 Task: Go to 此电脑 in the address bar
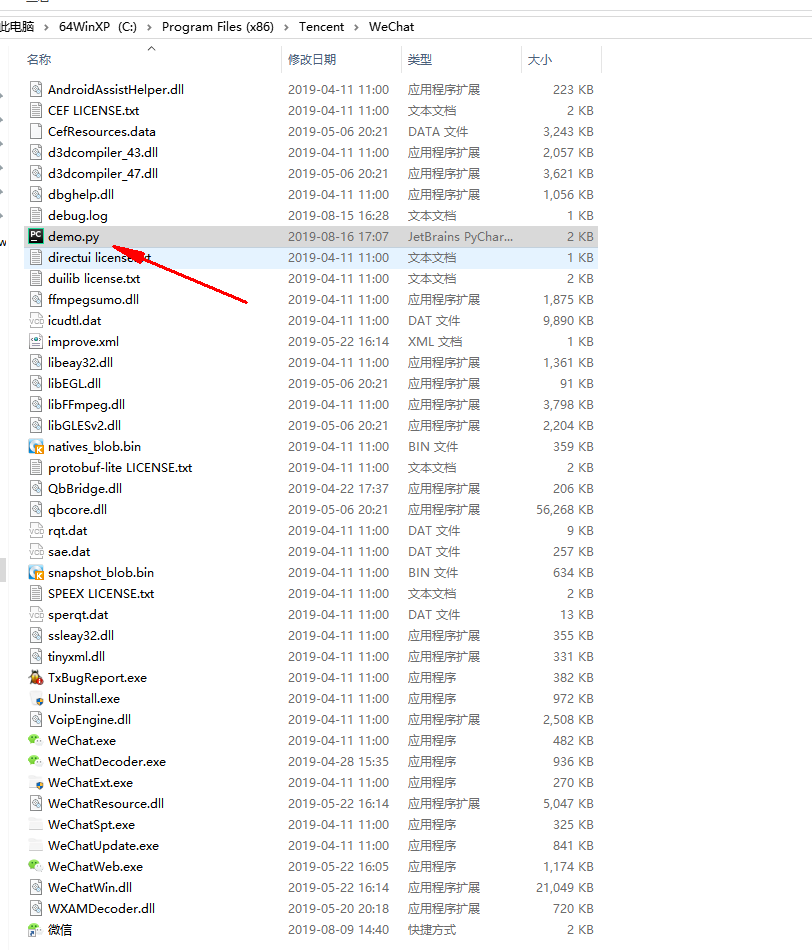click(17, 27)
